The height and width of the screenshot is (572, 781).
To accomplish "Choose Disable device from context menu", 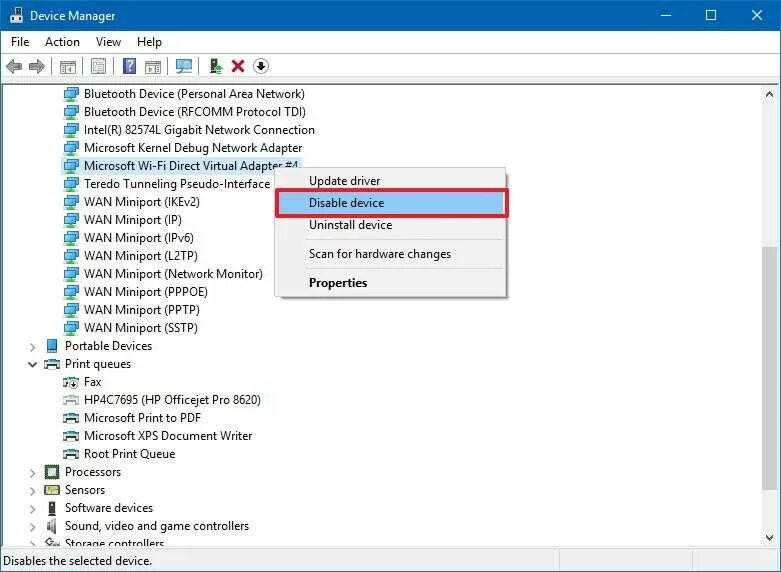I will [391, 203].
